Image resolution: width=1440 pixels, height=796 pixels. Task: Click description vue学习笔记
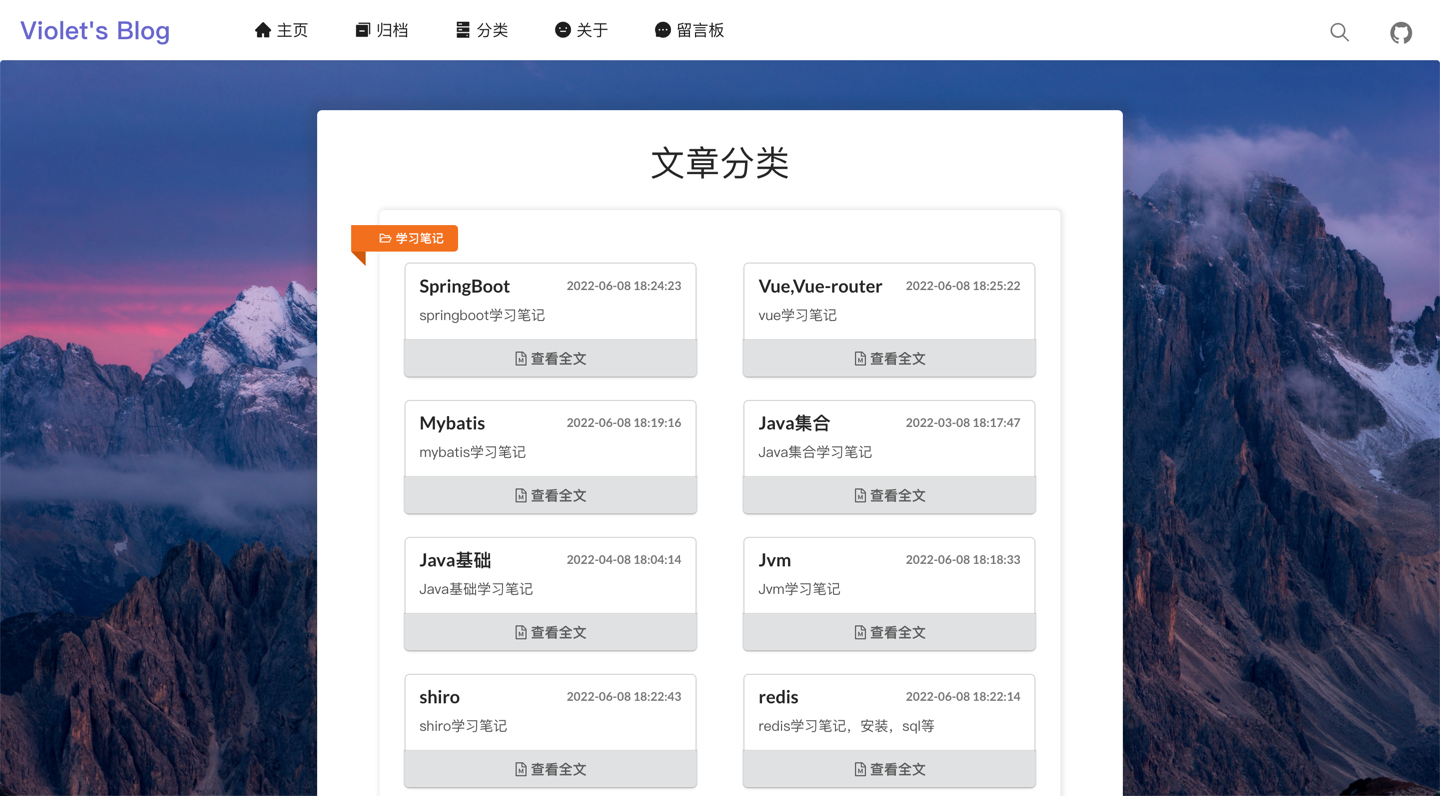tap(797, 315)
